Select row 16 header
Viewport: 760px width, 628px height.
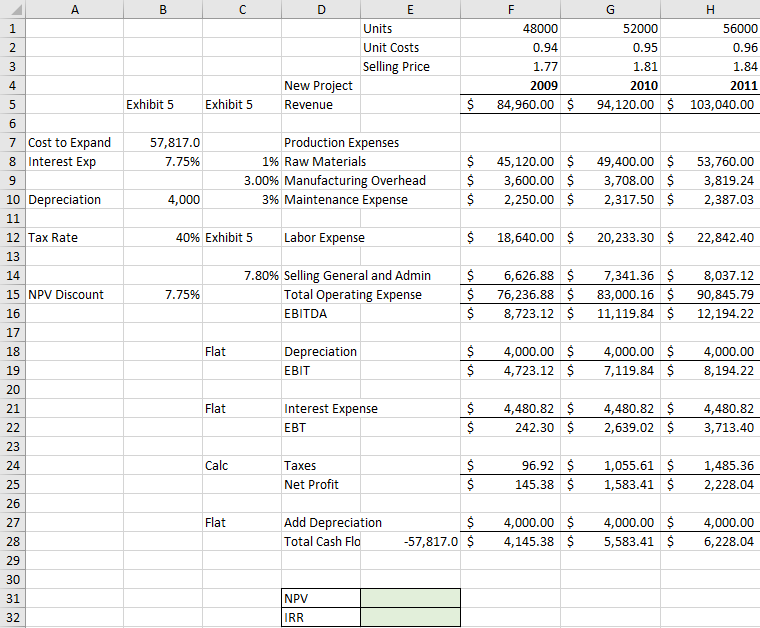point(13,314)
